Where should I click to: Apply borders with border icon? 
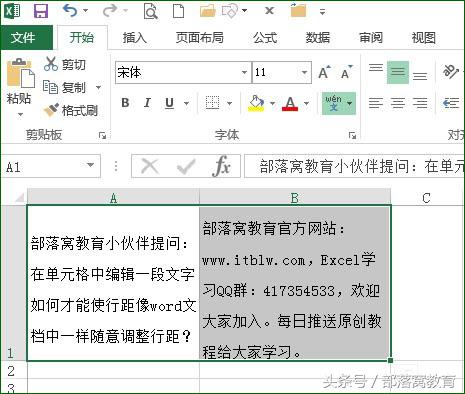[x=212, y=103]
